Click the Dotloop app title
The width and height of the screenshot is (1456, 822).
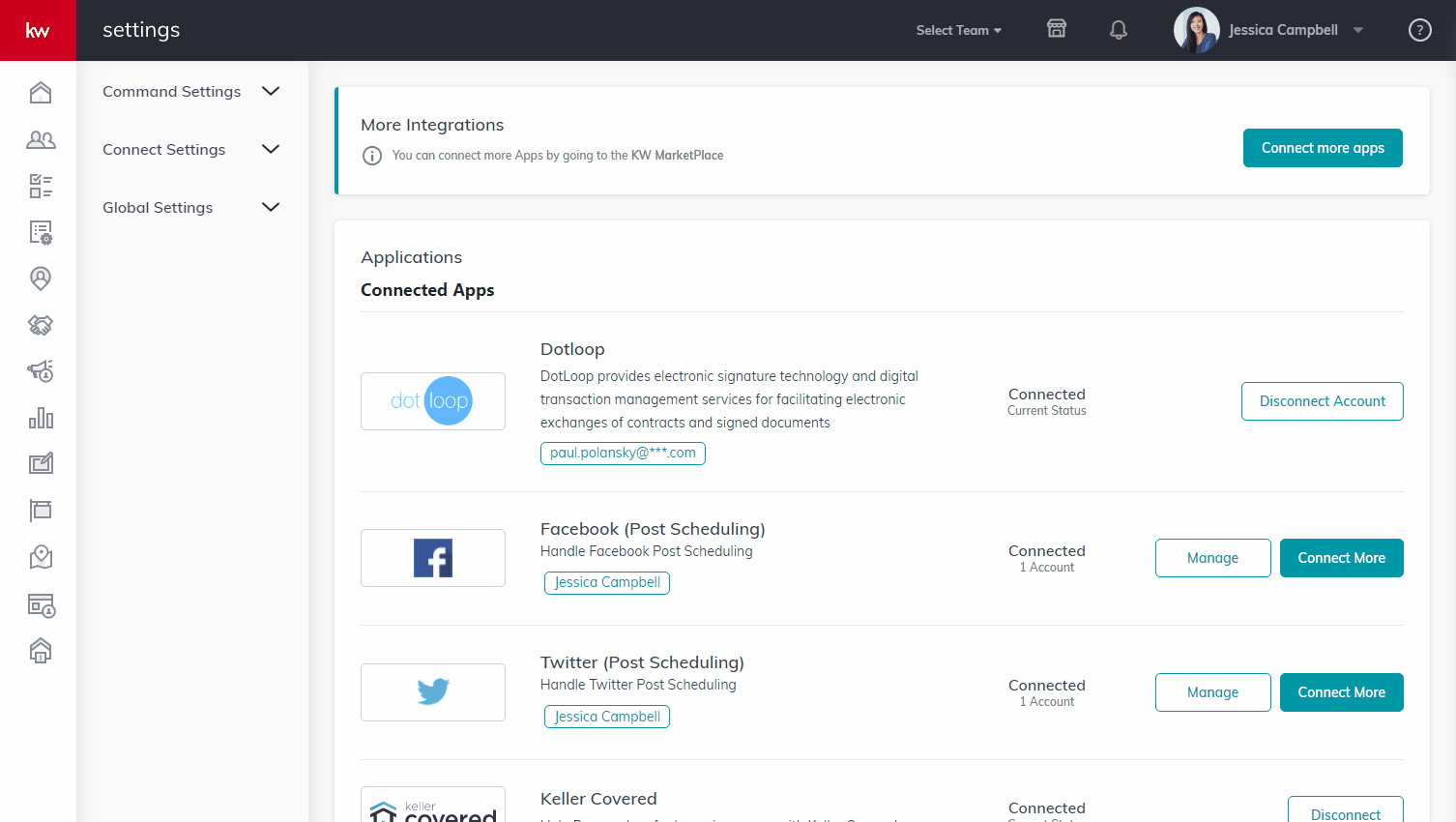click(x=572, y=349)
